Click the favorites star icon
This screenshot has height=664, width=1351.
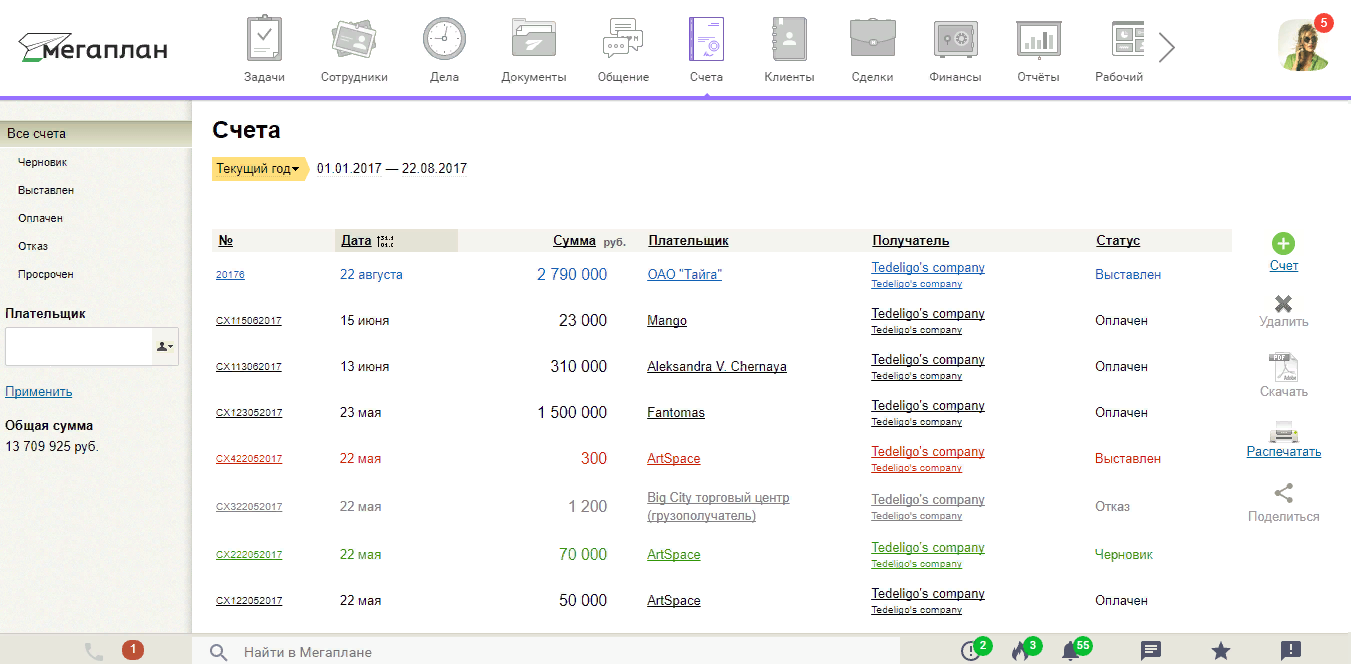[x=1220, y=651]
